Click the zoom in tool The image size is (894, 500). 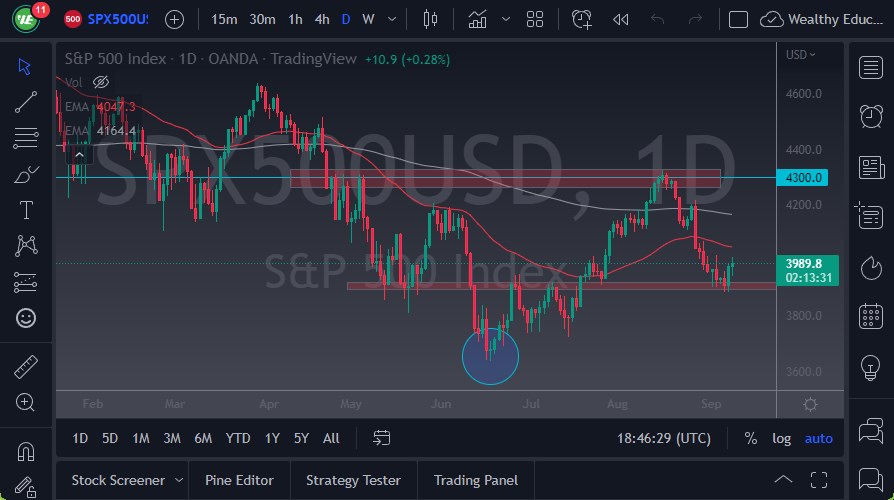[26, 402]
